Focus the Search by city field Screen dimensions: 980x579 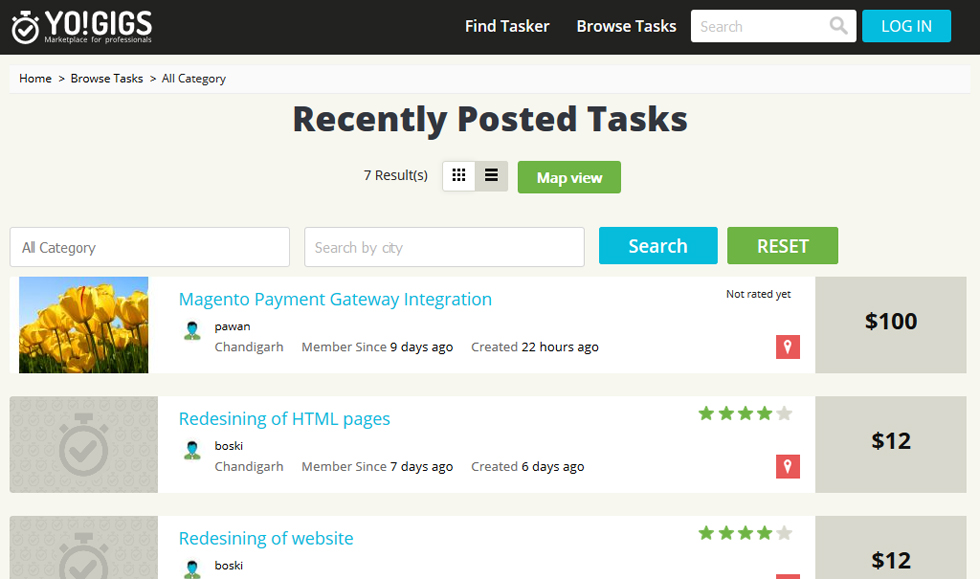444,247
